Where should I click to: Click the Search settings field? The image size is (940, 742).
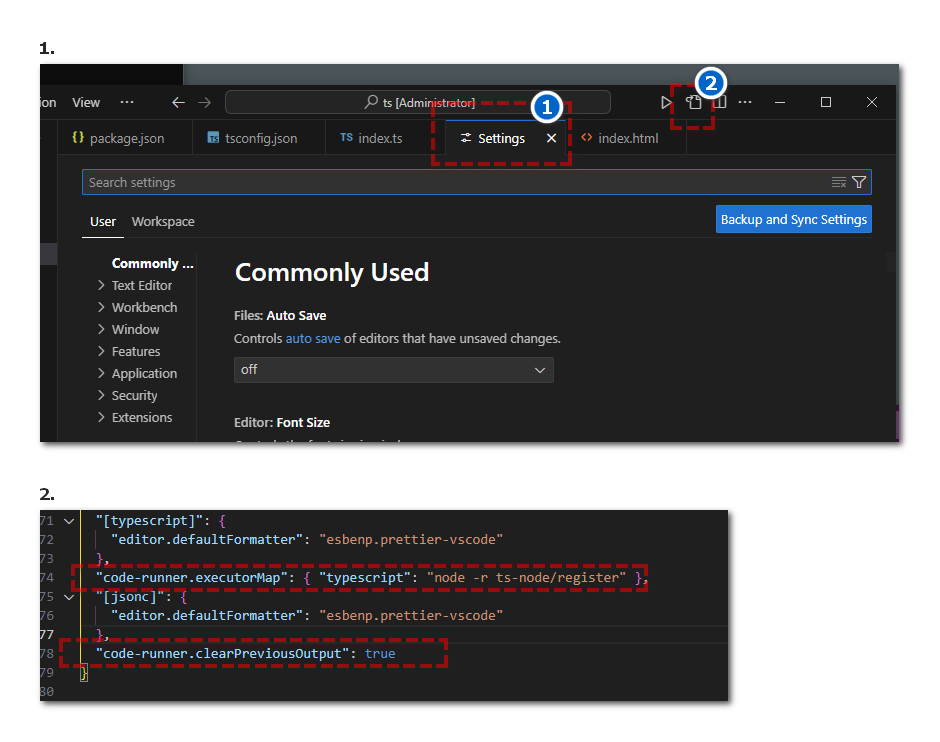click(450, 182)
